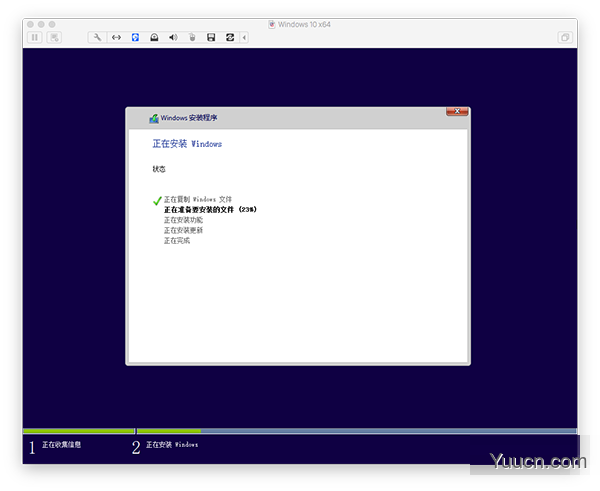The width and height of the screenshot is (600, 491).
Task: Click the step 2 installation progress bar
Action: pyautogui.click(x=357, y=431)
